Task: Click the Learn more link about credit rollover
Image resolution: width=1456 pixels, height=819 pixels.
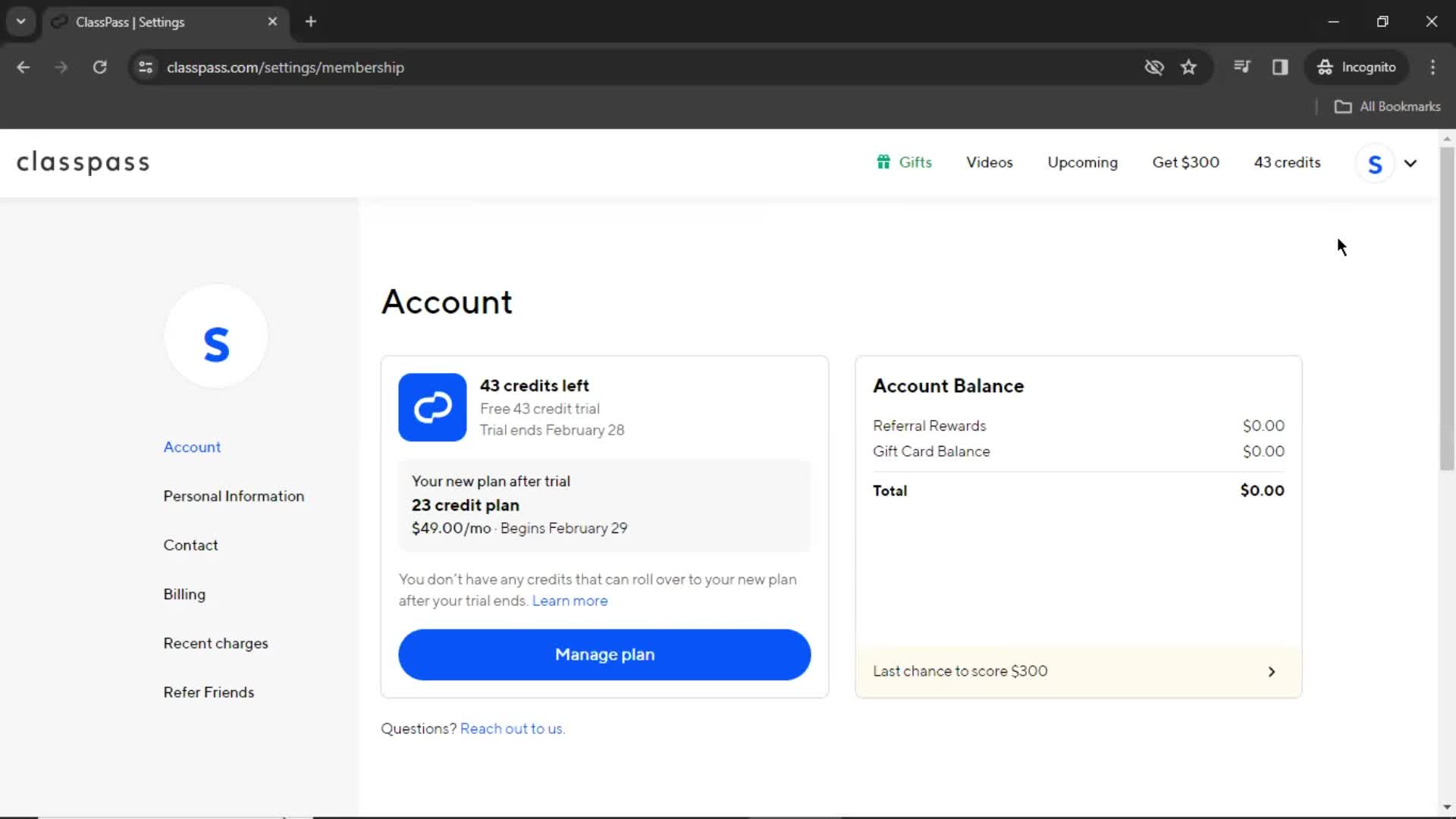Action: pos(570,601)
